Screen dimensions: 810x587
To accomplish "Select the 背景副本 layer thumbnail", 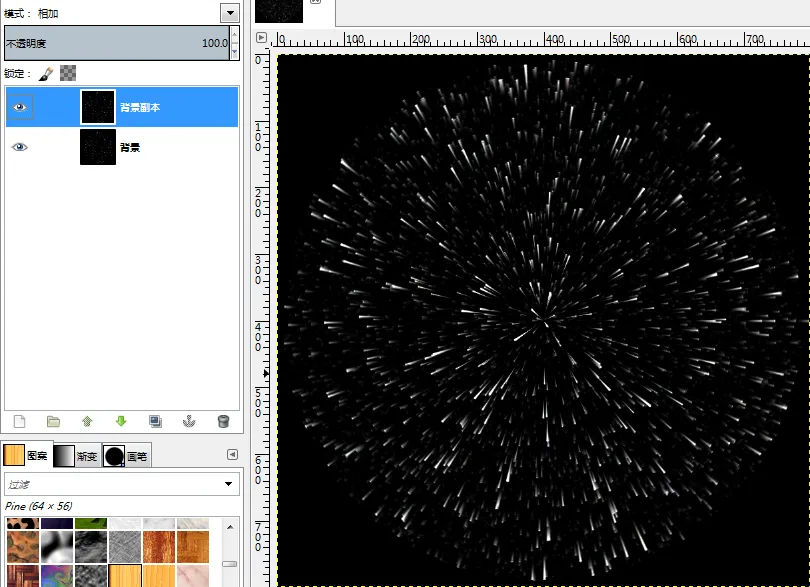I will coord(98,107).
